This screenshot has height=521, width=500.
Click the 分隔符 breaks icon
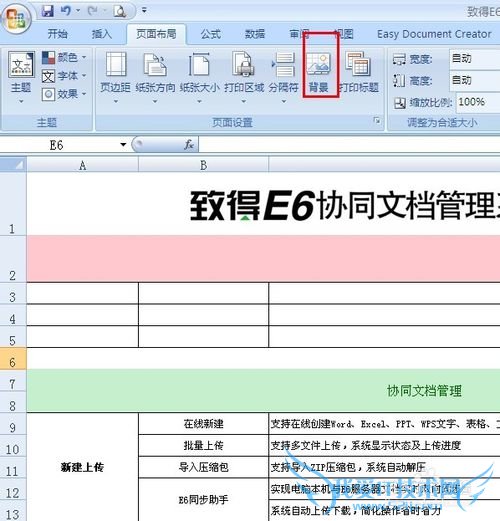[284, 64]
